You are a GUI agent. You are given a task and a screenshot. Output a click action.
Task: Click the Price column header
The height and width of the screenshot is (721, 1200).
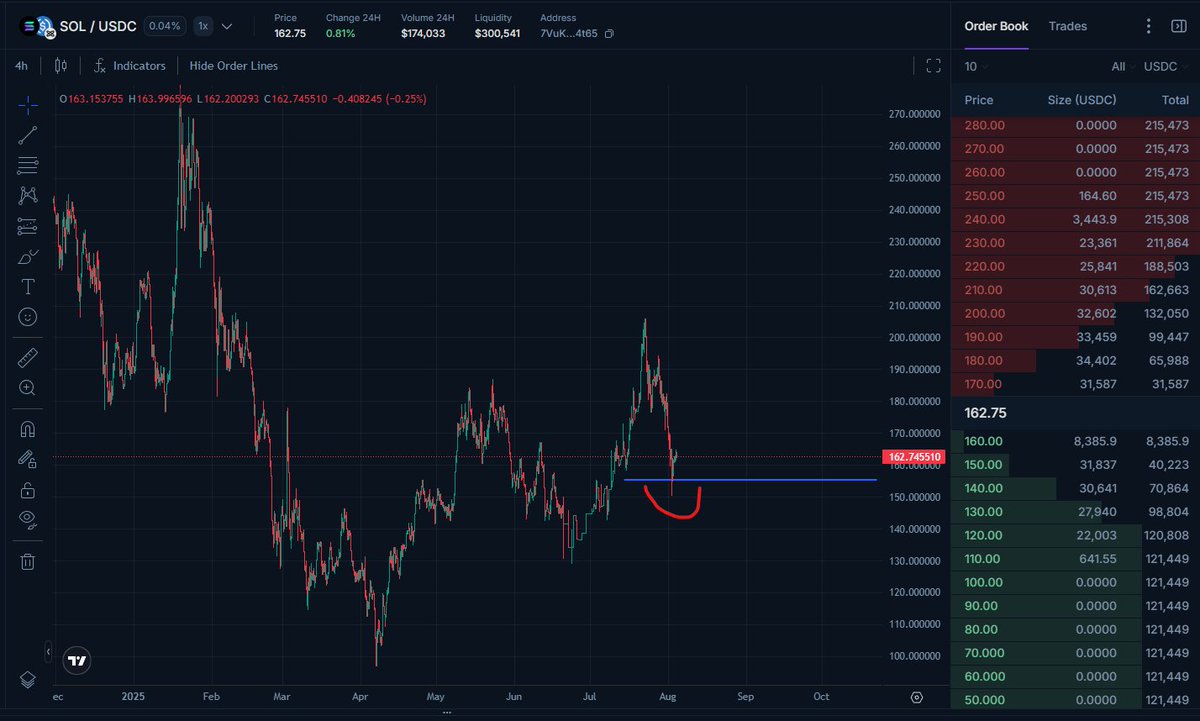pos(979,100)
